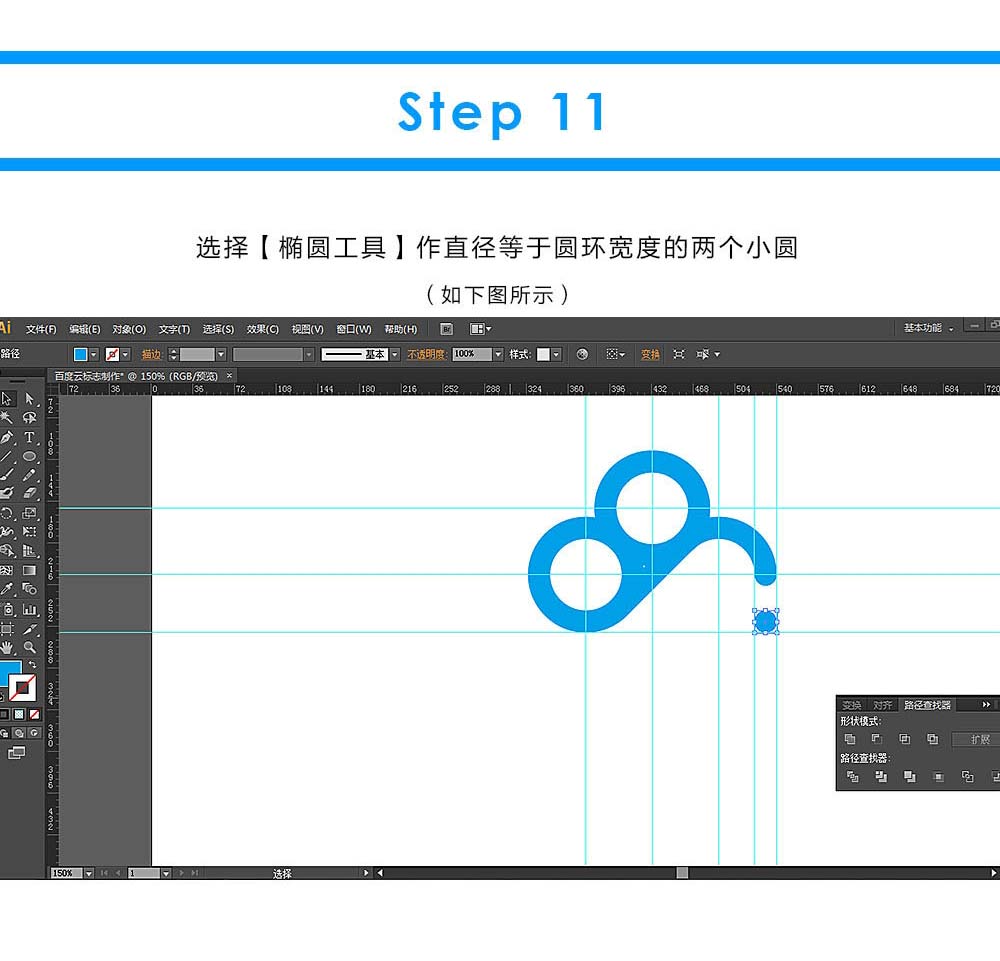
Task: Select the Slice tool
Action: 29,629
